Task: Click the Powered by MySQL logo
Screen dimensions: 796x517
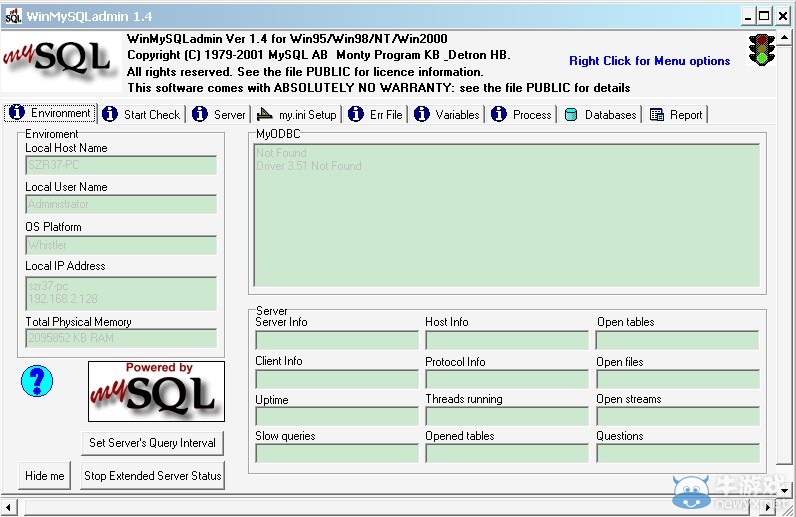Action: 156,391
